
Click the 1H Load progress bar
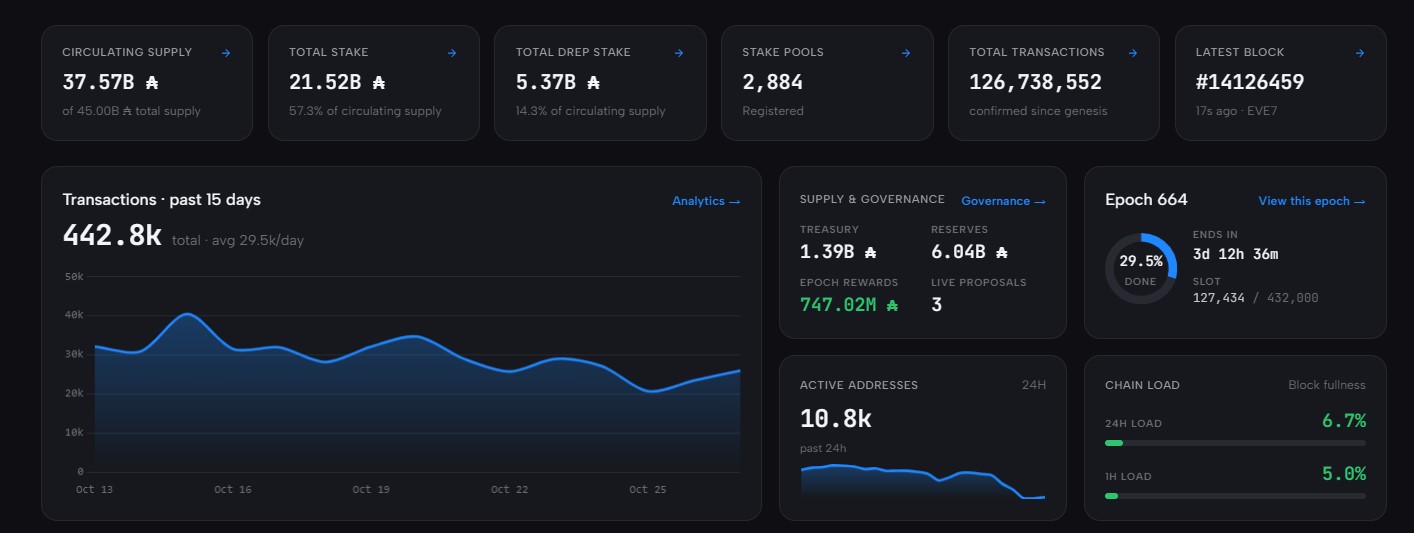point(1235,496)
